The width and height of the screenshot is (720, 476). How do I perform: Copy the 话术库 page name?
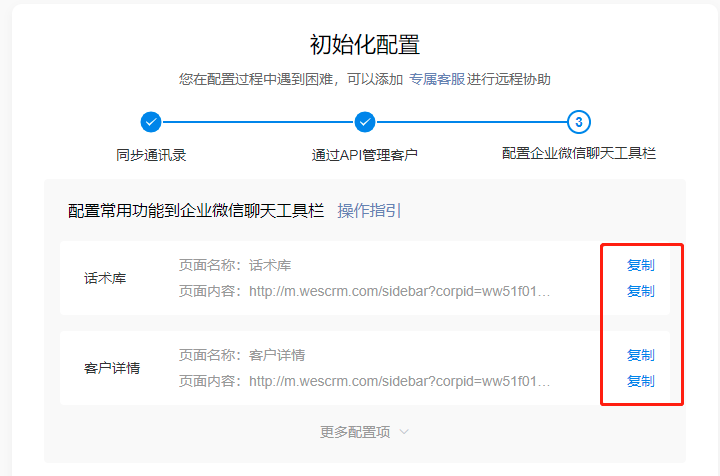pyautogui.click(x=640, y=265)
